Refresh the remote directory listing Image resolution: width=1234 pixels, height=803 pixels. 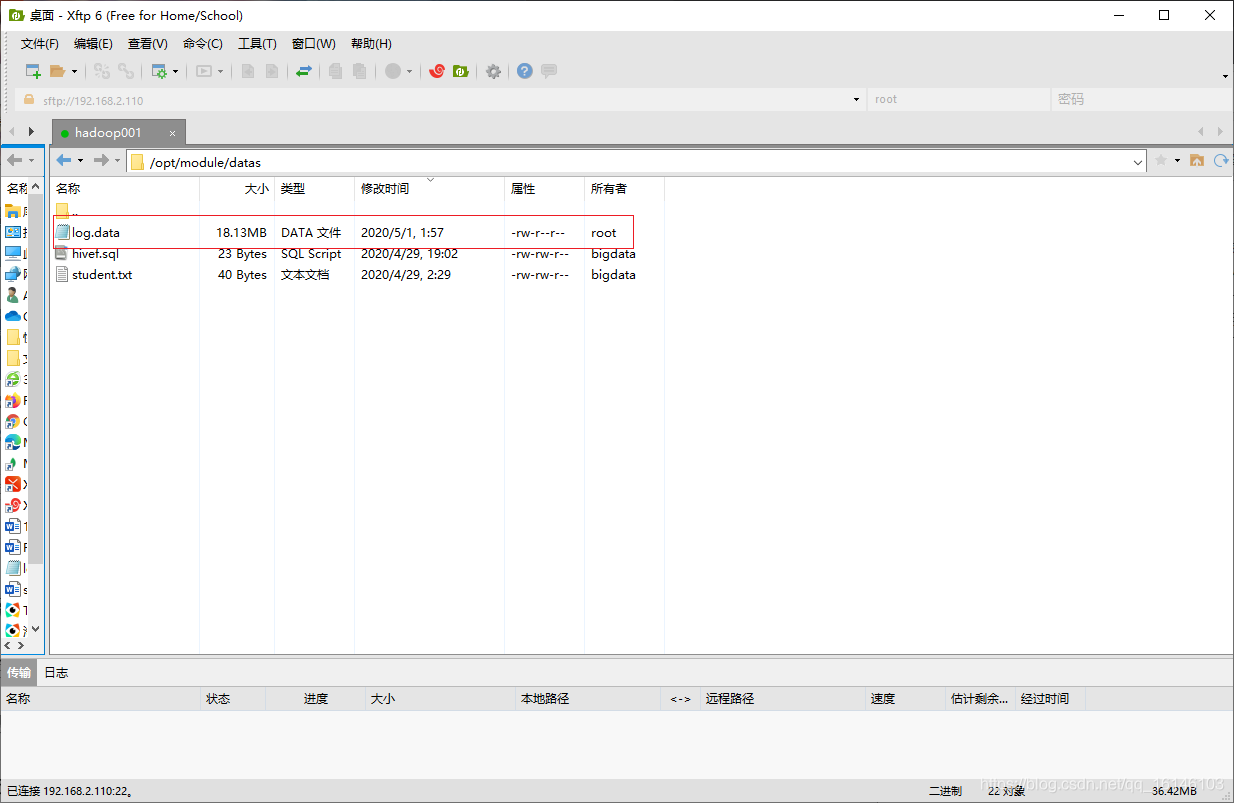[x=1221, y=160]
